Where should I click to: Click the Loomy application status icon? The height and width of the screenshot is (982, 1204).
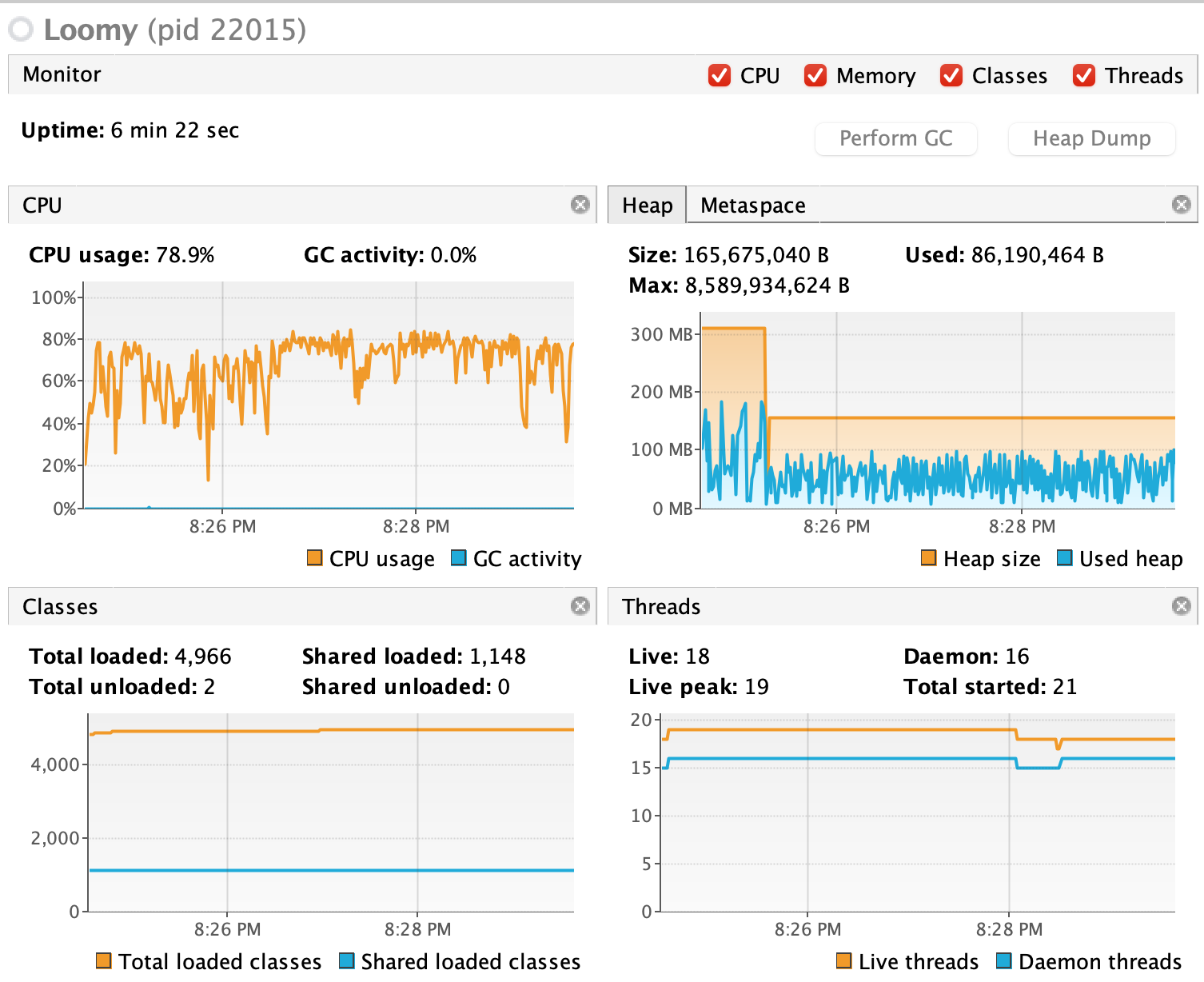(21, 30)
